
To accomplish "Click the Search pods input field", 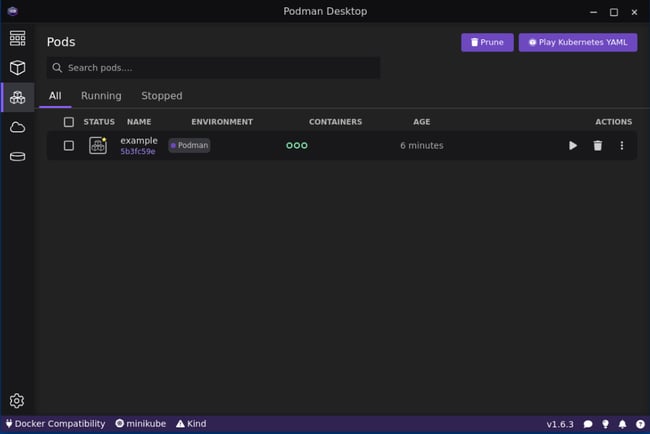I will click(x=213, y=68).
